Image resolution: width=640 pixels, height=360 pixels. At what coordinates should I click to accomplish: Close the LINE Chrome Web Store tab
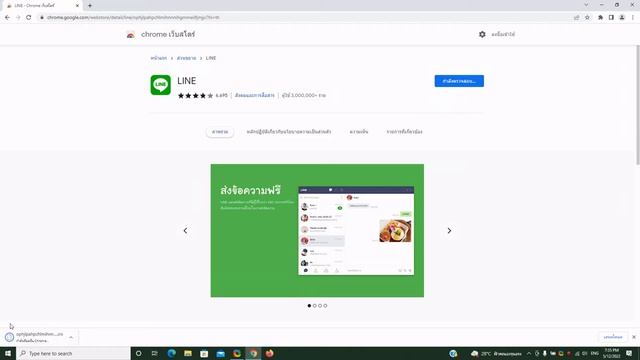(x=77, y=6)
